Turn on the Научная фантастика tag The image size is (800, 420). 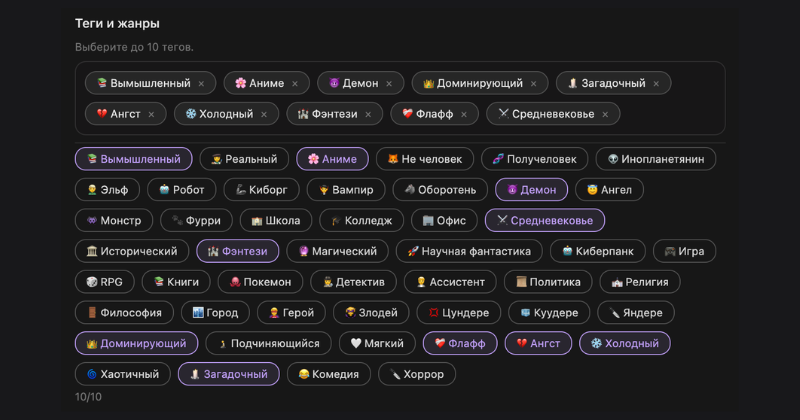coord(469,251)
